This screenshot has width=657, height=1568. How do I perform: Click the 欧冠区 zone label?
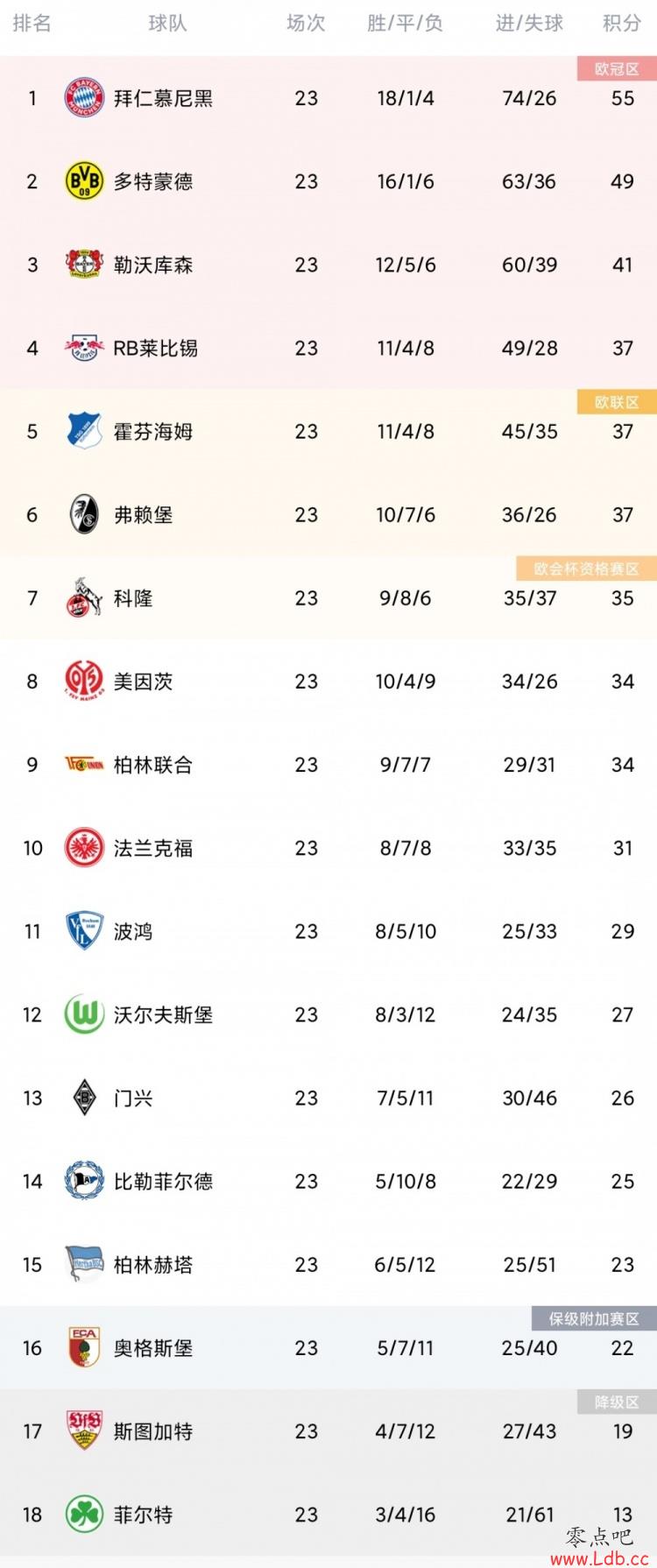click(x=617, y=69)
